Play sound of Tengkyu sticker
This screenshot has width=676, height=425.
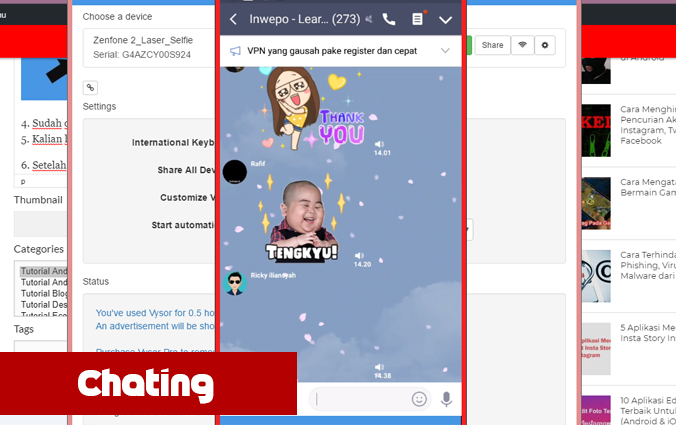click(359, 256)
